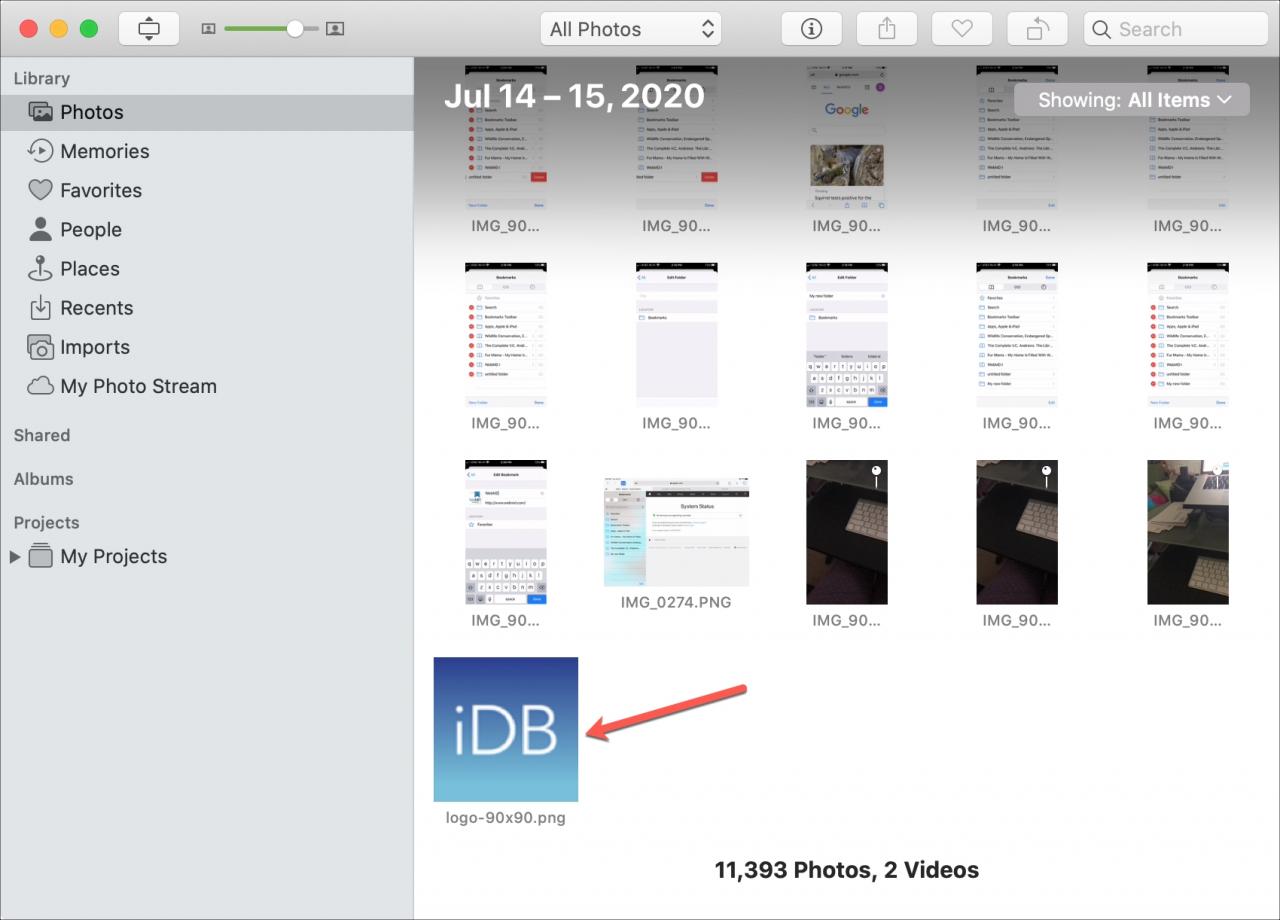Viewport: 1280px width, 920px height.
Task: Click the Library section header
Action: [x=42, y=78]
